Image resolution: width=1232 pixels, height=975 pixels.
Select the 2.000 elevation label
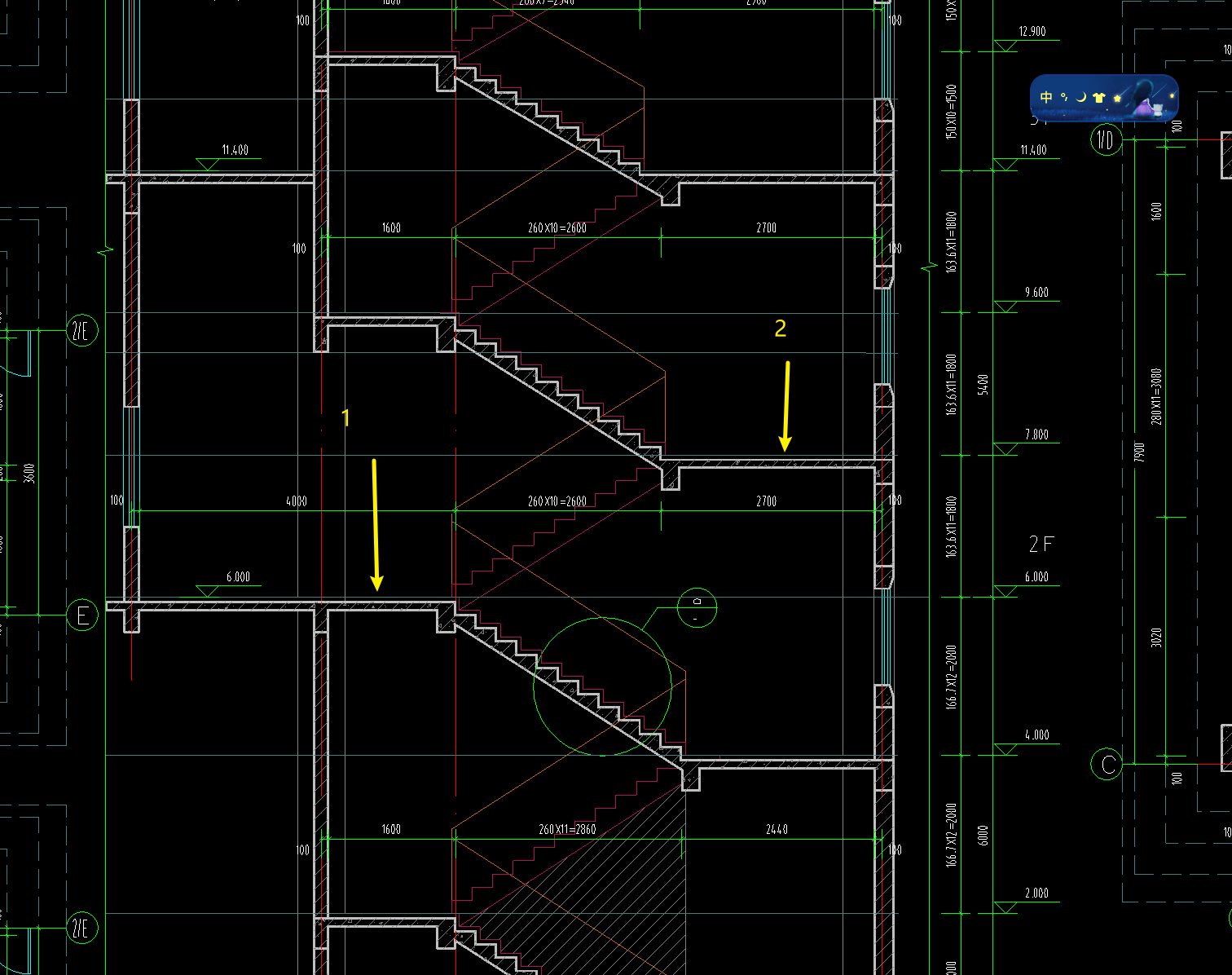[x=1036, y=893]
